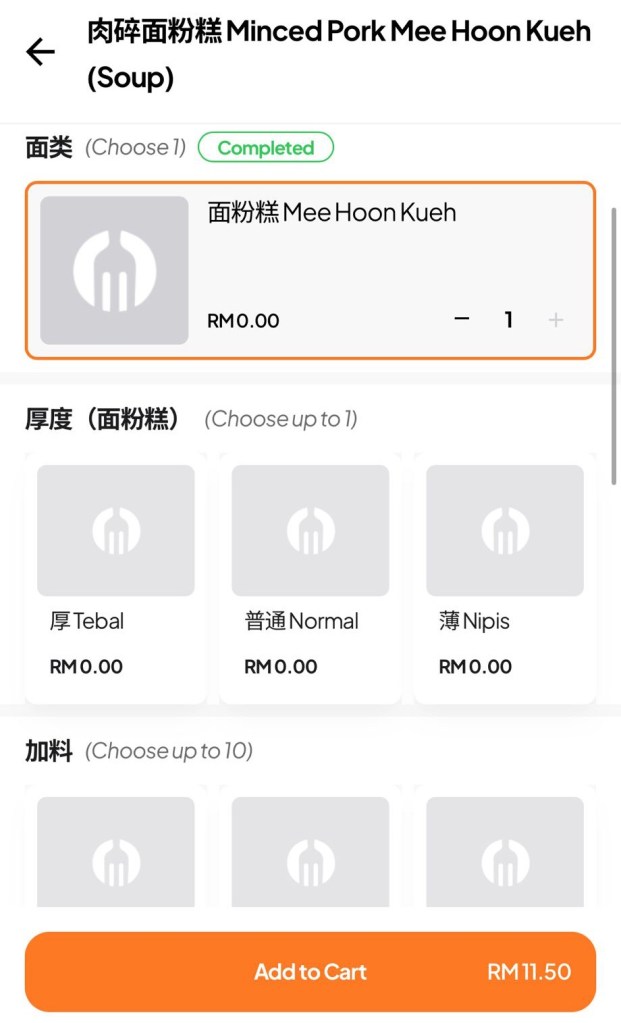Tap the 厚度（面粉糕） section heading
The image size is (621, 1023).
tap(104, 419)
